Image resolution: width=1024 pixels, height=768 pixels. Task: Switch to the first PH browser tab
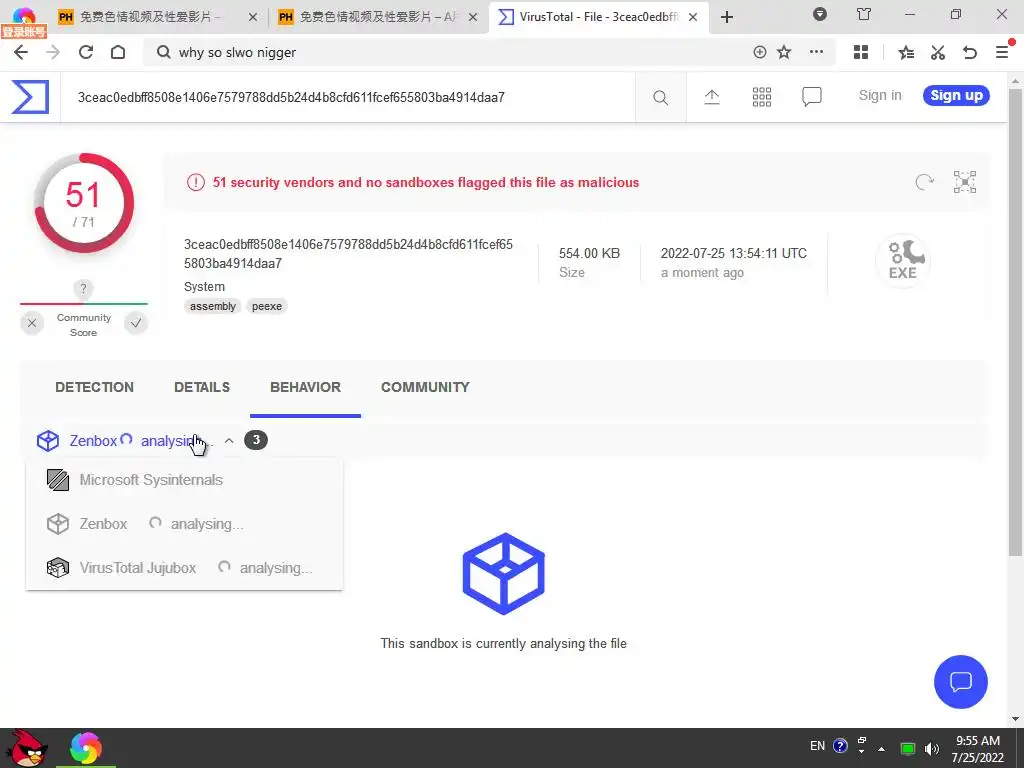(157, 17)
